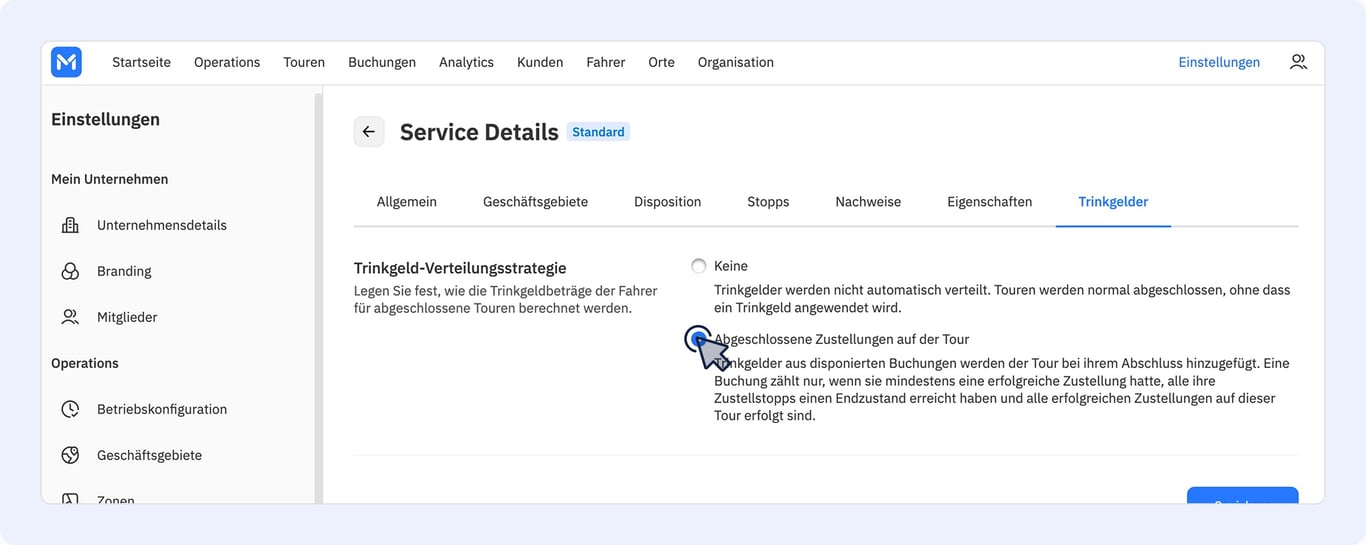
Task: Click the Betriebskonfiguration clock icon
Action: 70,409
